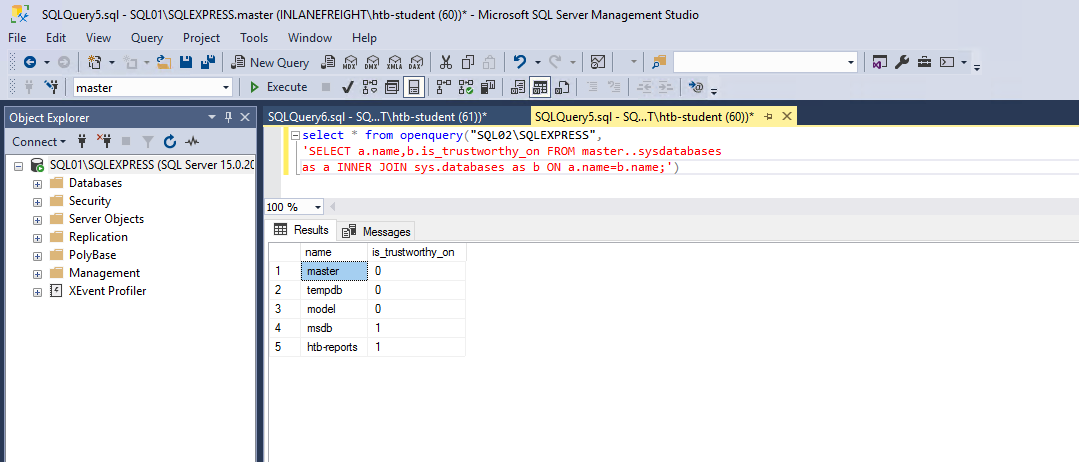The image size is (1079, 462).
Task: Open the Query menu
Action: click(147, 37)
